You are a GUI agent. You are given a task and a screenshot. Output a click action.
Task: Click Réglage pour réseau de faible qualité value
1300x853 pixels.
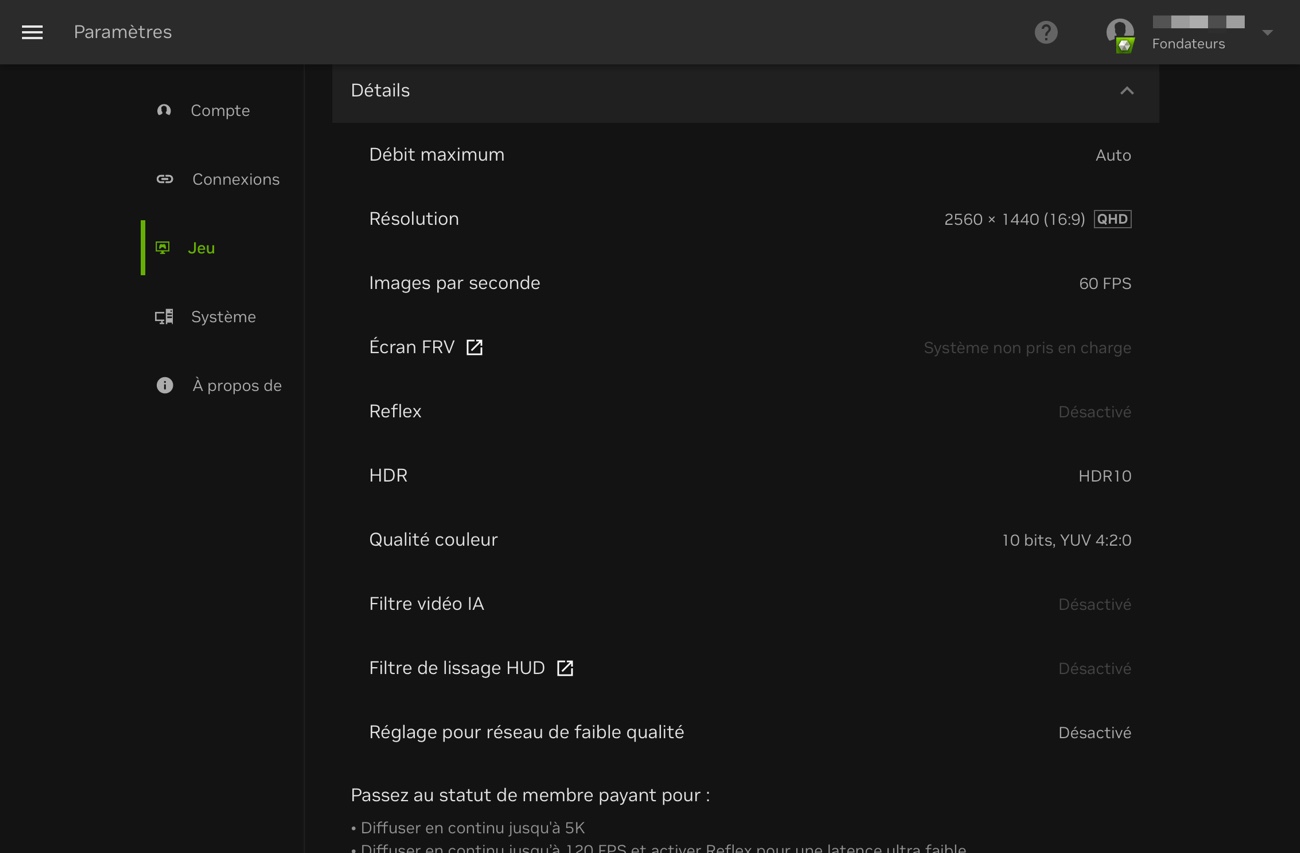coord(1094,733)
